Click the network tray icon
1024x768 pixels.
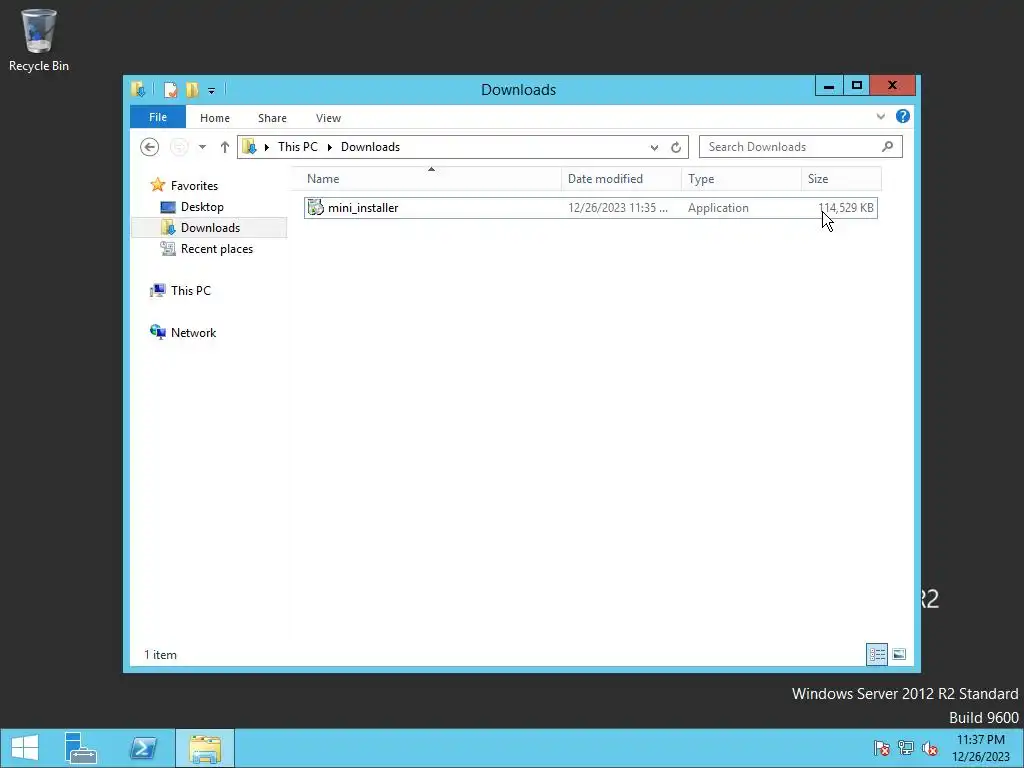(906, 748)
